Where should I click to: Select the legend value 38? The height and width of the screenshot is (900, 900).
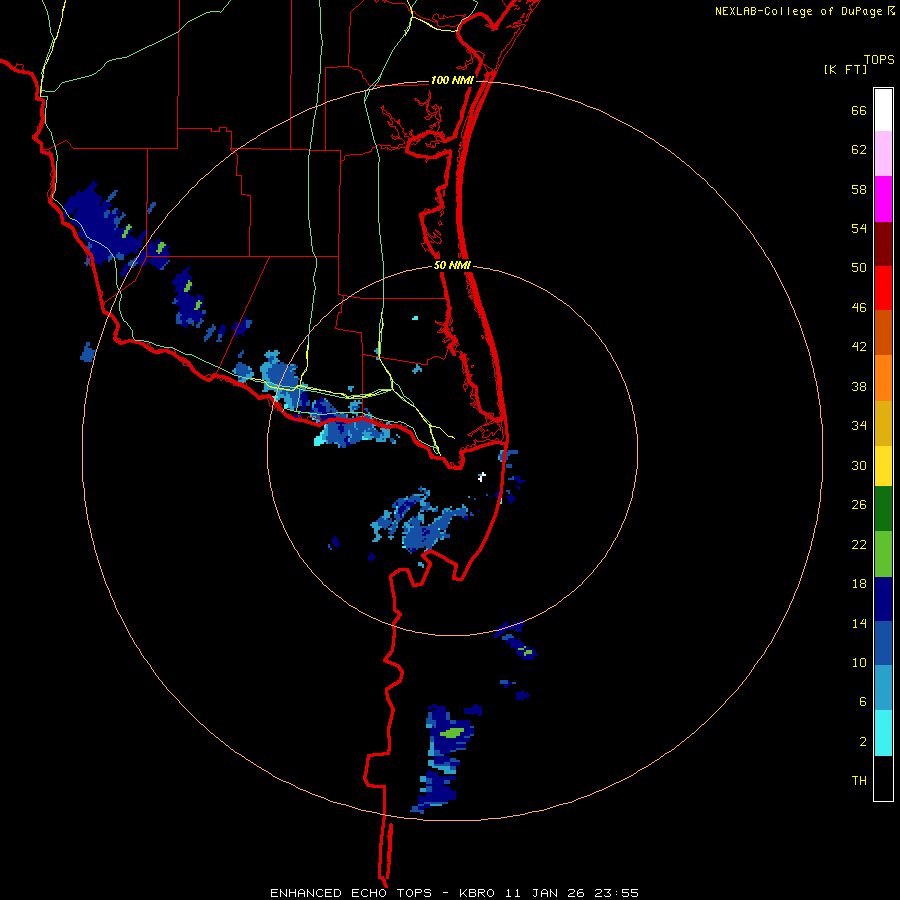[859, 386]
